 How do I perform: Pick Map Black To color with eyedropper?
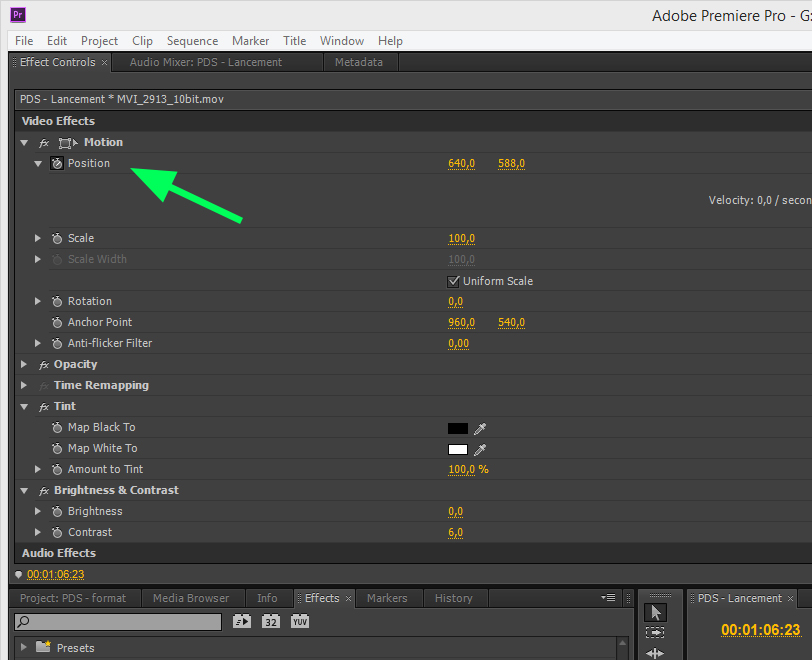[480, 428]
